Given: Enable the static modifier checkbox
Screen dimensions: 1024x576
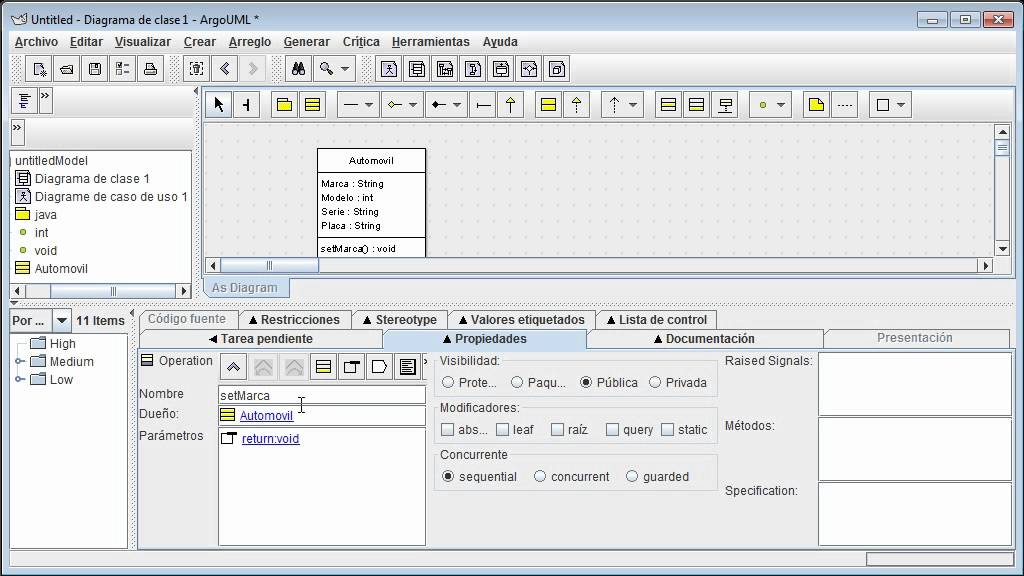Looking at the screenshot, I should [667, 430].
